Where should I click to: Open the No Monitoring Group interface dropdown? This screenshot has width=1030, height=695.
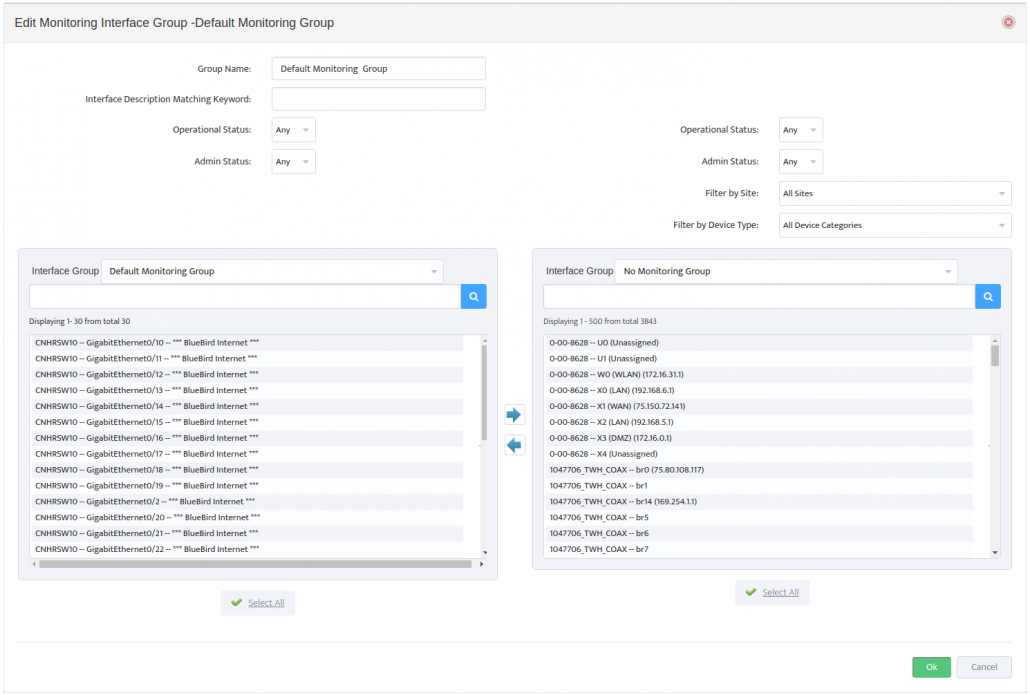pyautogui.click(x=786, y=271)
